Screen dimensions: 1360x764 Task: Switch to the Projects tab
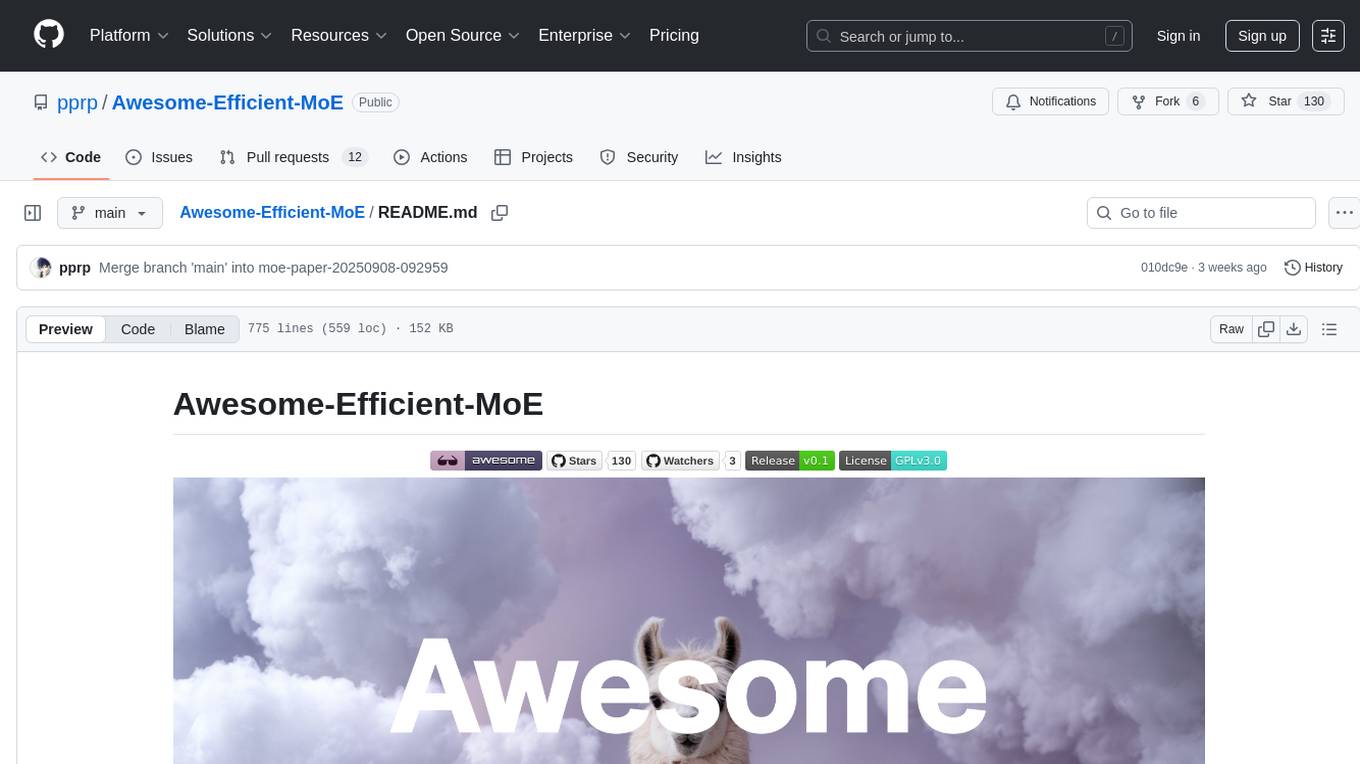533,157
